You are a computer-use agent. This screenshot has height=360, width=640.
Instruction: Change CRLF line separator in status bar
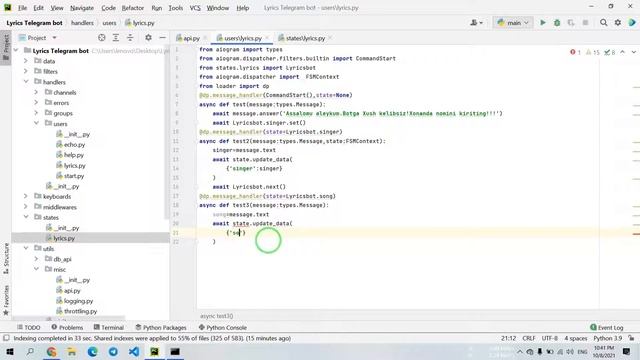[x=529, y=338]
